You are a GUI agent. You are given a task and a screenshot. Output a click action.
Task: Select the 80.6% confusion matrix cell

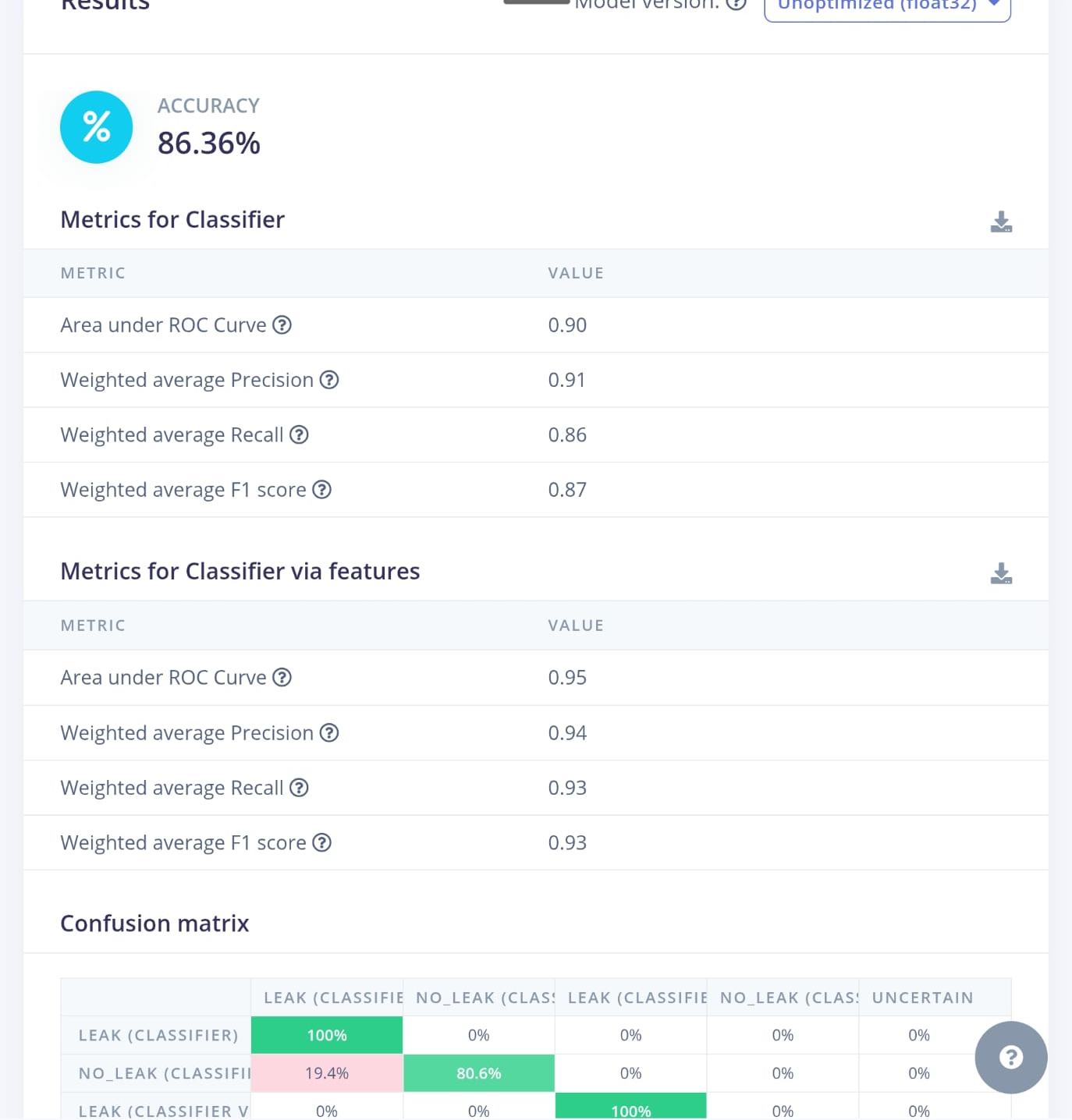[479, 1073]
